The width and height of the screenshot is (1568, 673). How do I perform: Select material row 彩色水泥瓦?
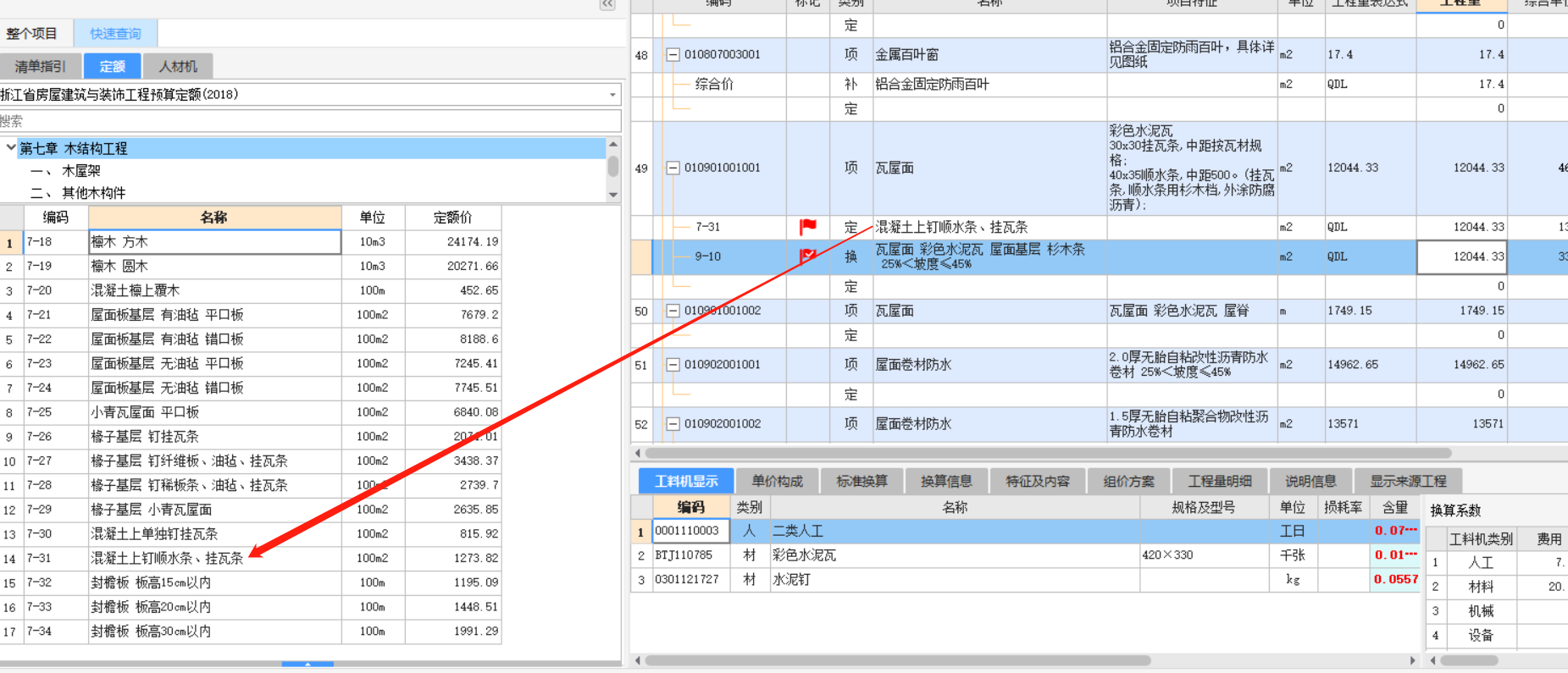coord(1025,555)
